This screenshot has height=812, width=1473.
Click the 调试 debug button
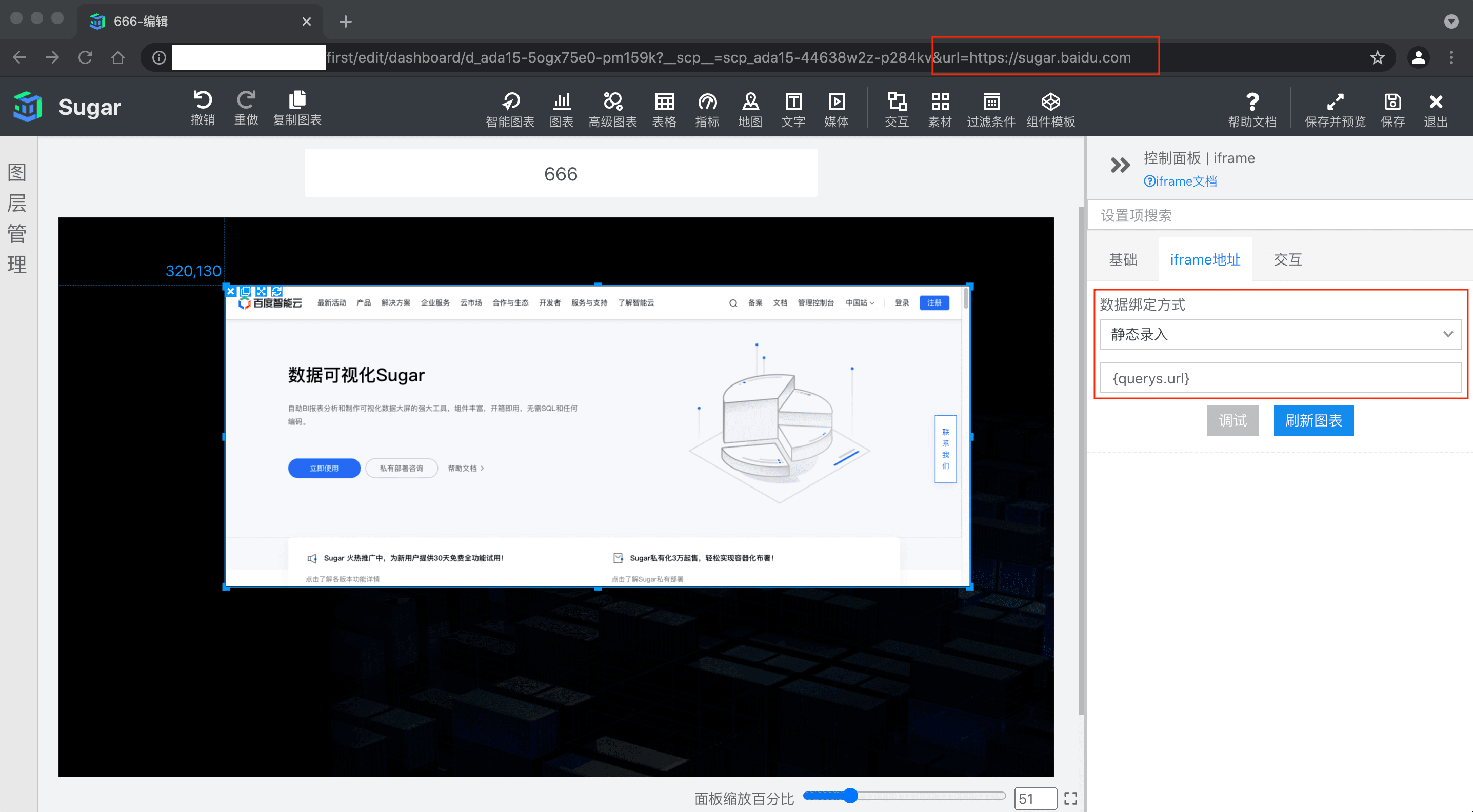pyautogui.click(x=1232, y=420)
